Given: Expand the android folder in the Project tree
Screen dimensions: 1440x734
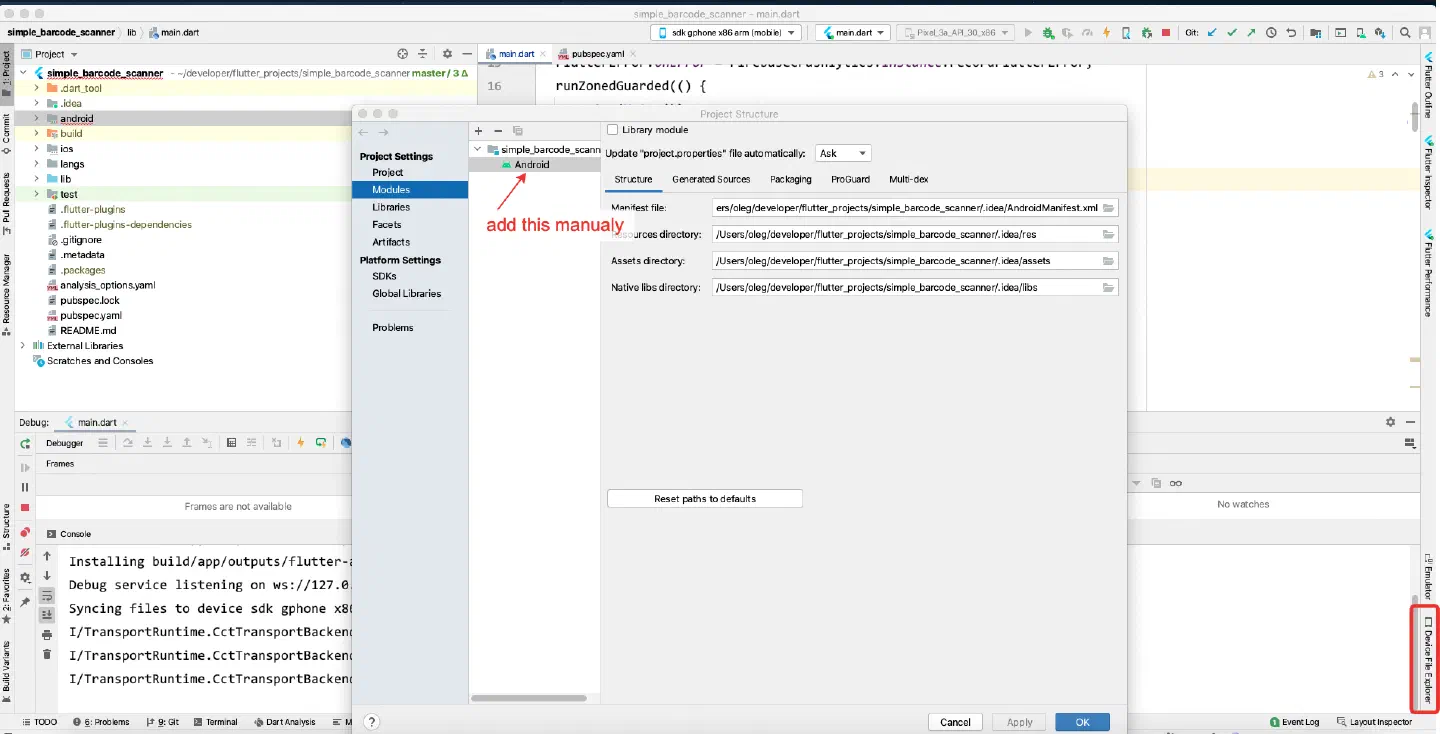Looking at the screenshot, I should (37, 118).
